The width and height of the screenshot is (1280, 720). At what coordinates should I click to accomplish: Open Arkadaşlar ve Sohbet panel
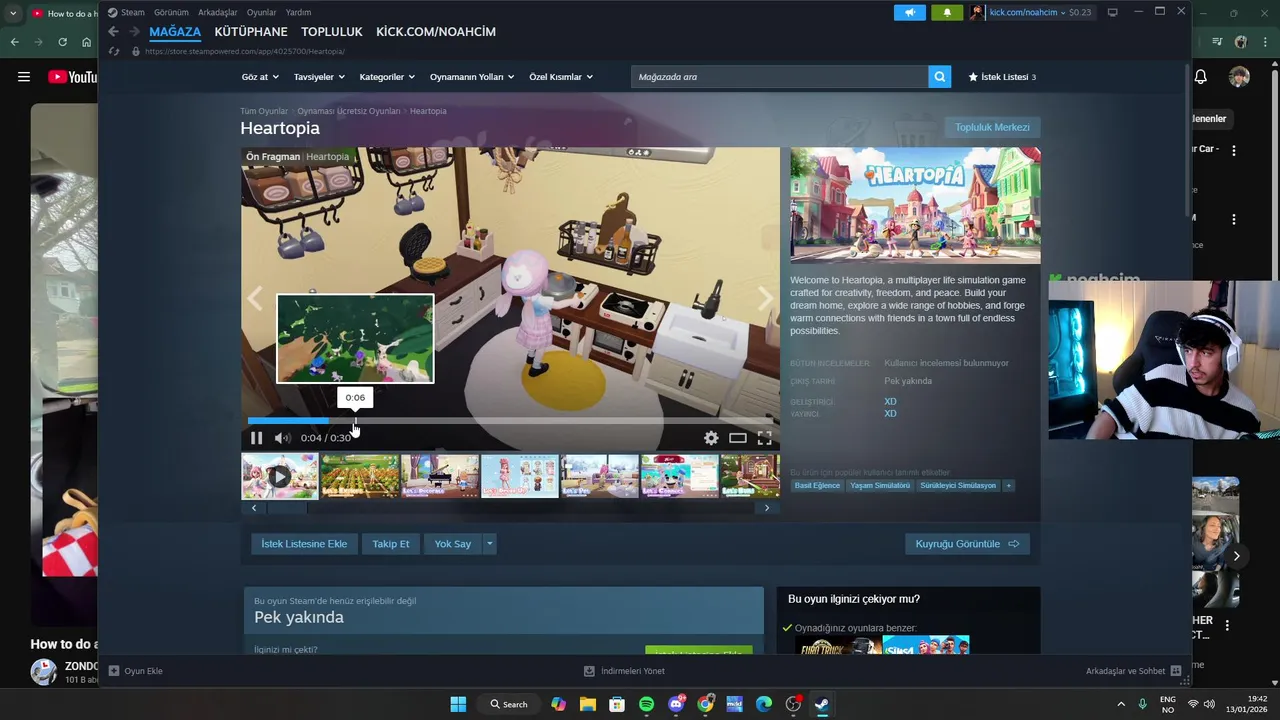(x=1133, y=671)
